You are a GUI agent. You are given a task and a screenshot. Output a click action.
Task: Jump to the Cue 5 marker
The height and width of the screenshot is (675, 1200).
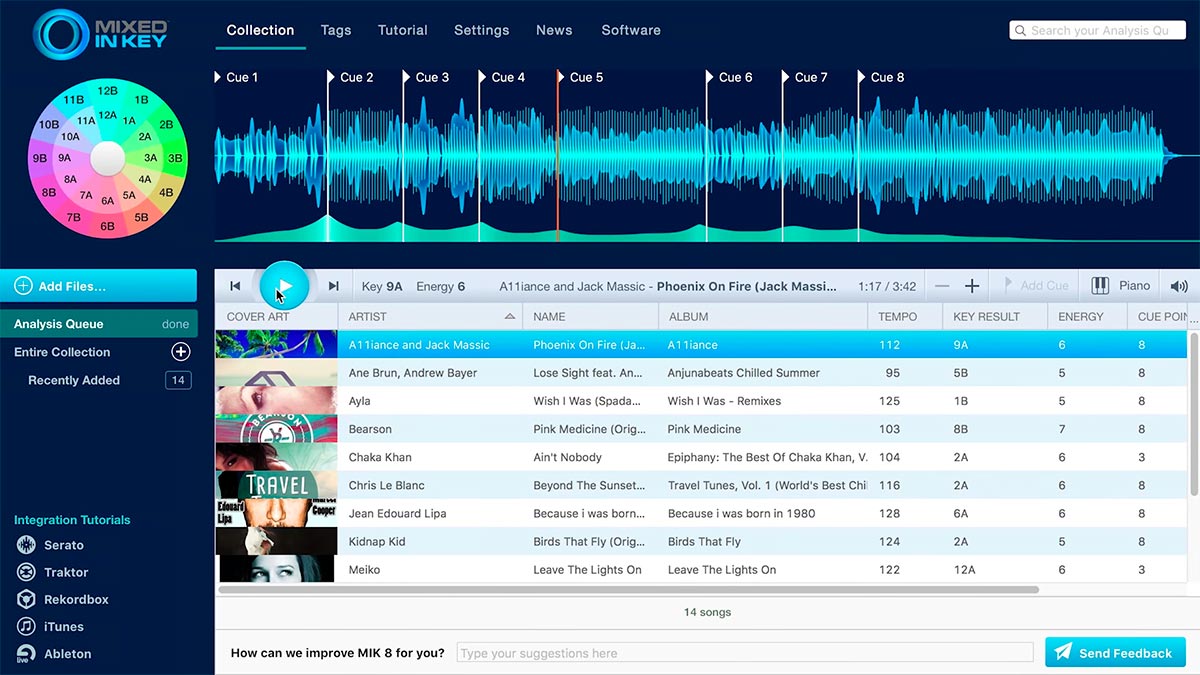(581, 77)
